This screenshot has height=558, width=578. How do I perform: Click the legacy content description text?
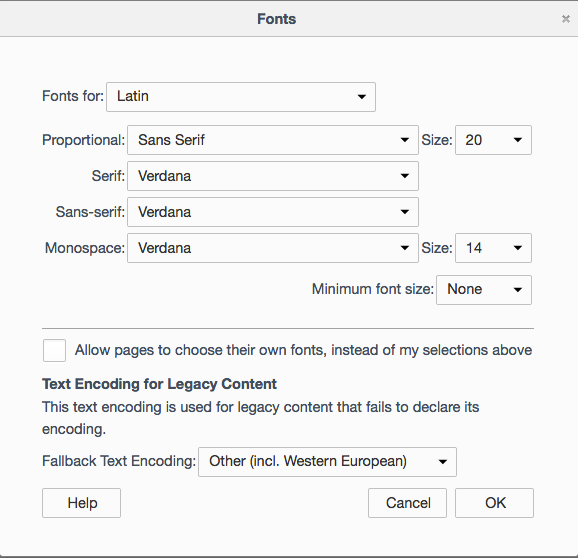point(261,418)
